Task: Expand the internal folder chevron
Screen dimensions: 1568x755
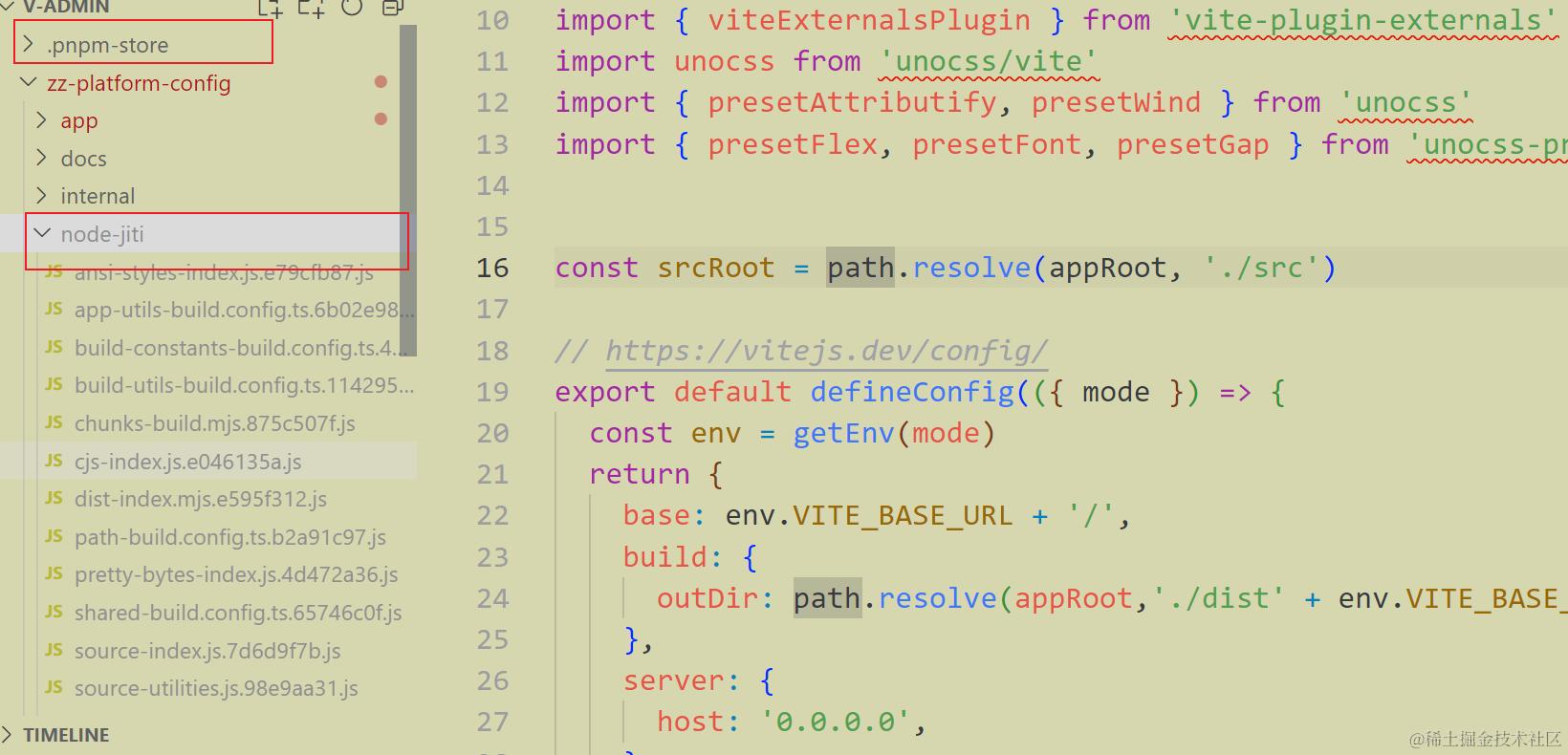Action: coord(42,196)
